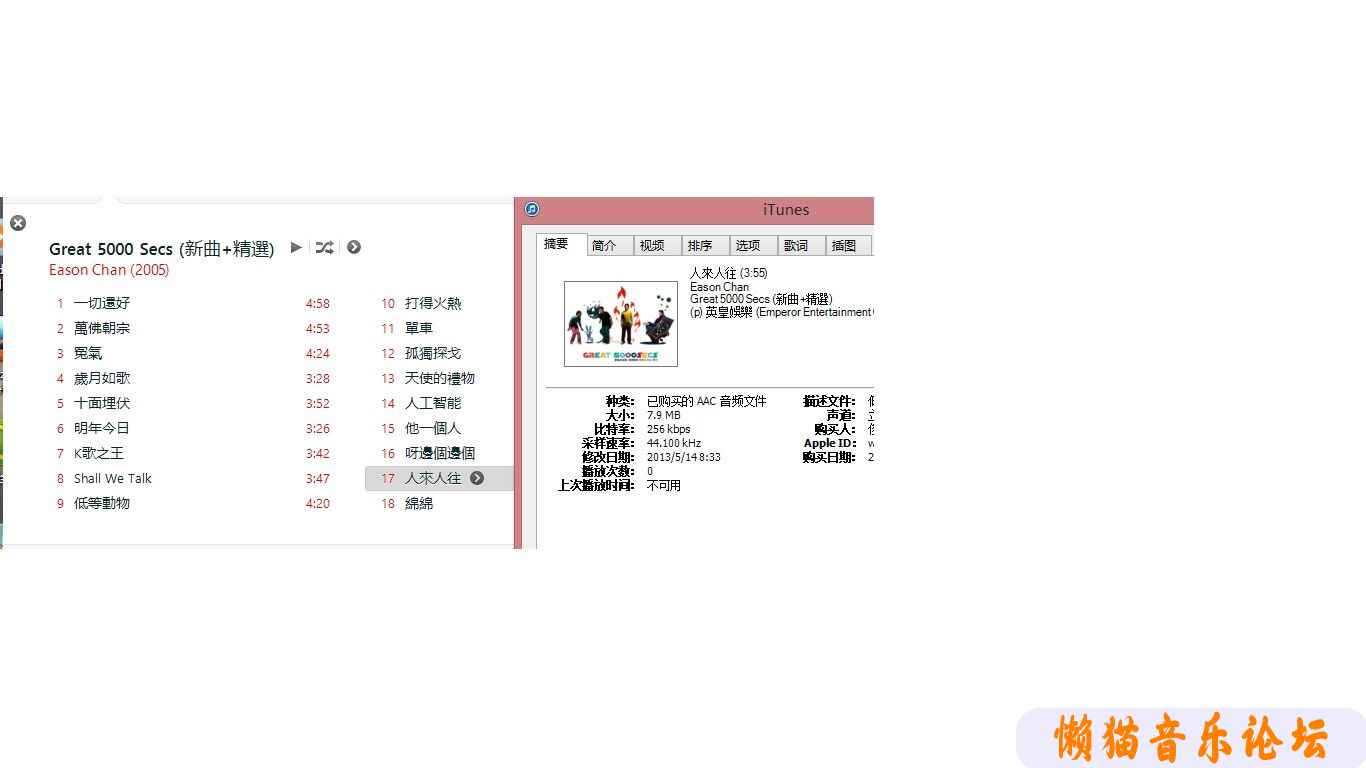Close the expanded album view
The image size is (1366, 768).
pos(18,223)
